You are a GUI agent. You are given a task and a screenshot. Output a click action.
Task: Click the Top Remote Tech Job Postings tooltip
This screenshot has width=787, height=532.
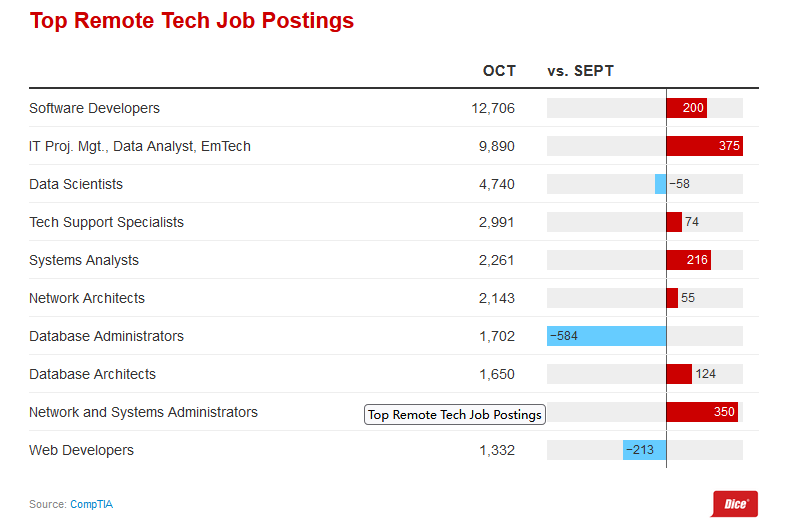pyautogui.click(x=455, y=415)
